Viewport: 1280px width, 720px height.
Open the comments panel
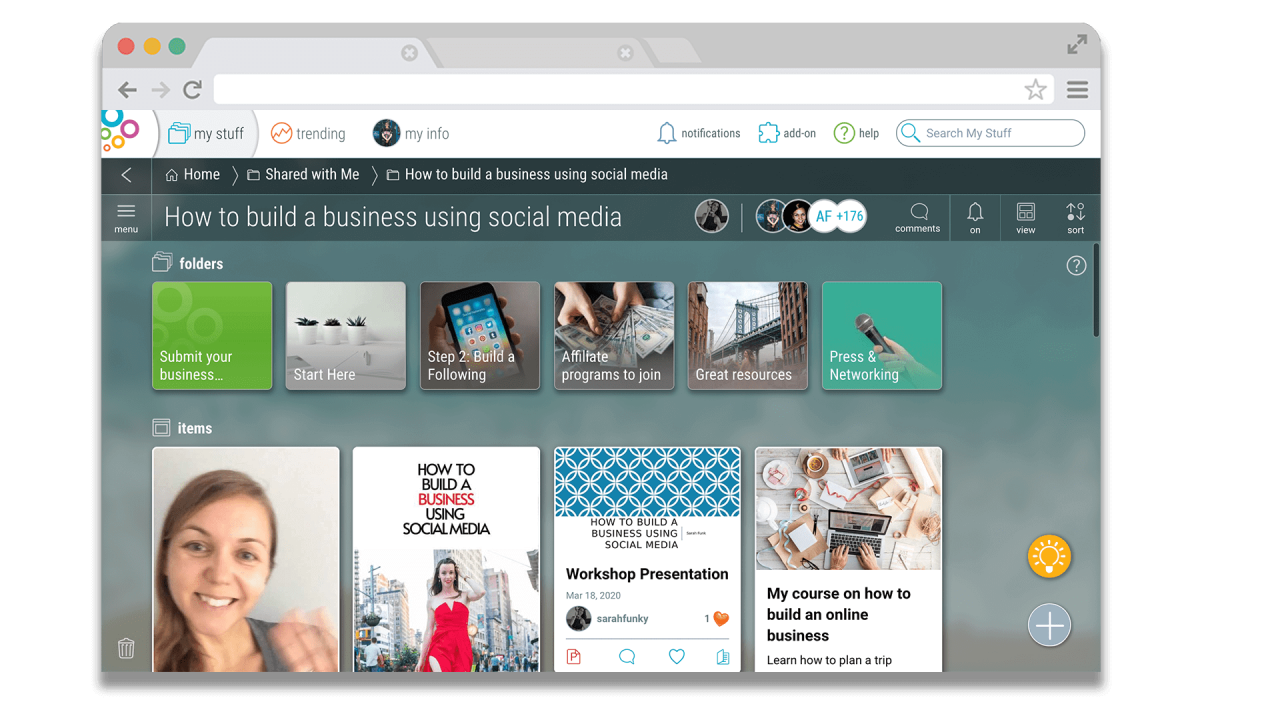point(917,216)
